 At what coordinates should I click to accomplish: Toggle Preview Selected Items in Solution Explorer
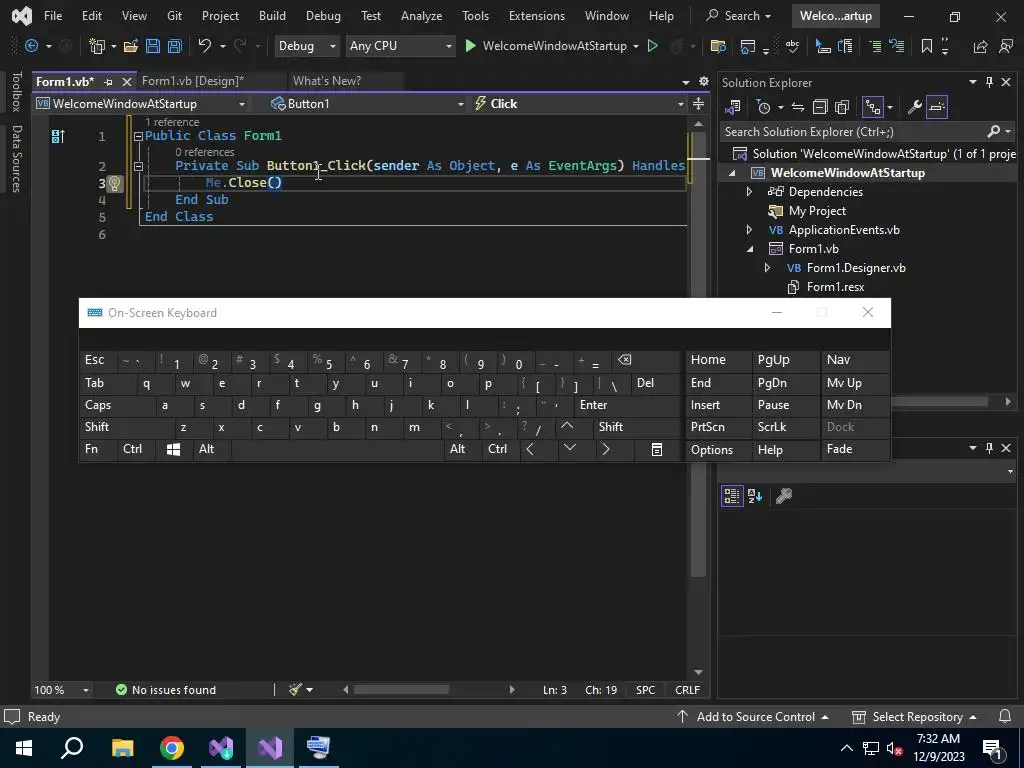(936, 106)
